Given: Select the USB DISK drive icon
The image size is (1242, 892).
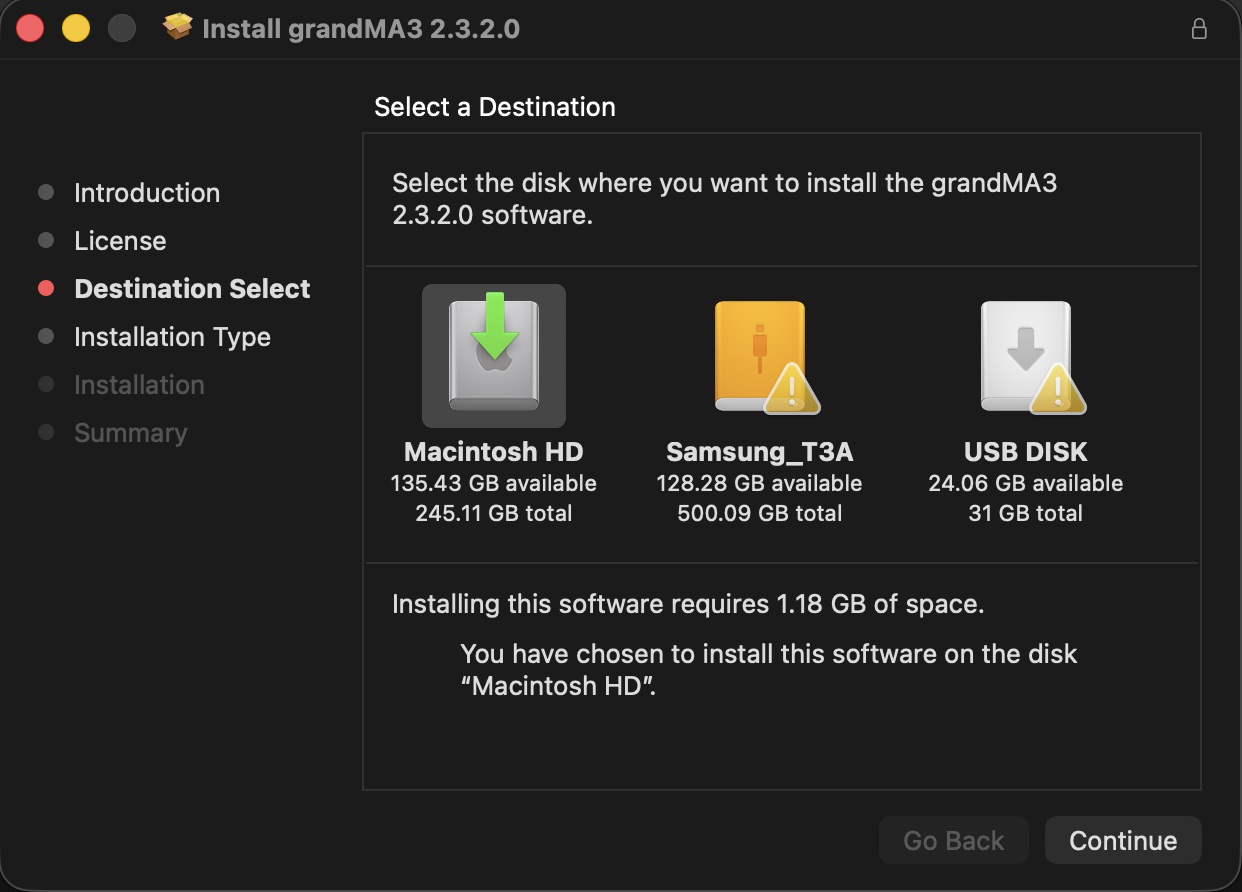Looking at the screenshot, I should [1033, 357].
